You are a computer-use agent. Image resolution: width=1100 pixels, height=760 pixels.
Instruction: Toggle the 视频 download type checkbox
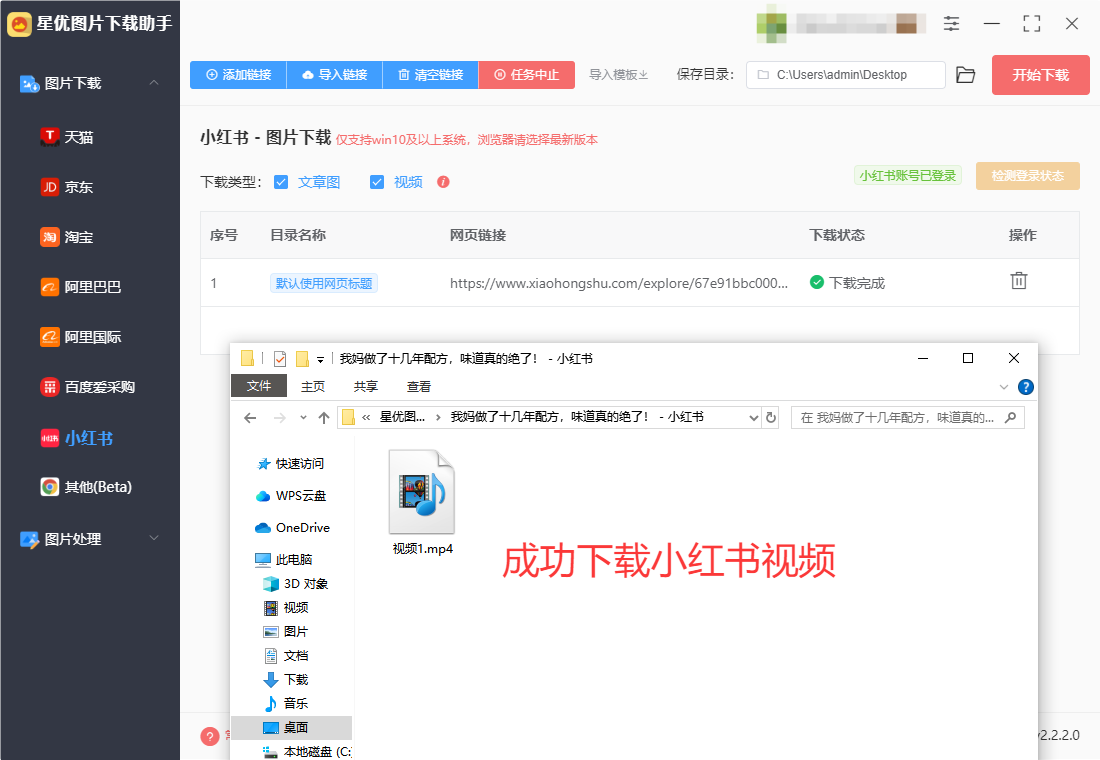[377, 182]
